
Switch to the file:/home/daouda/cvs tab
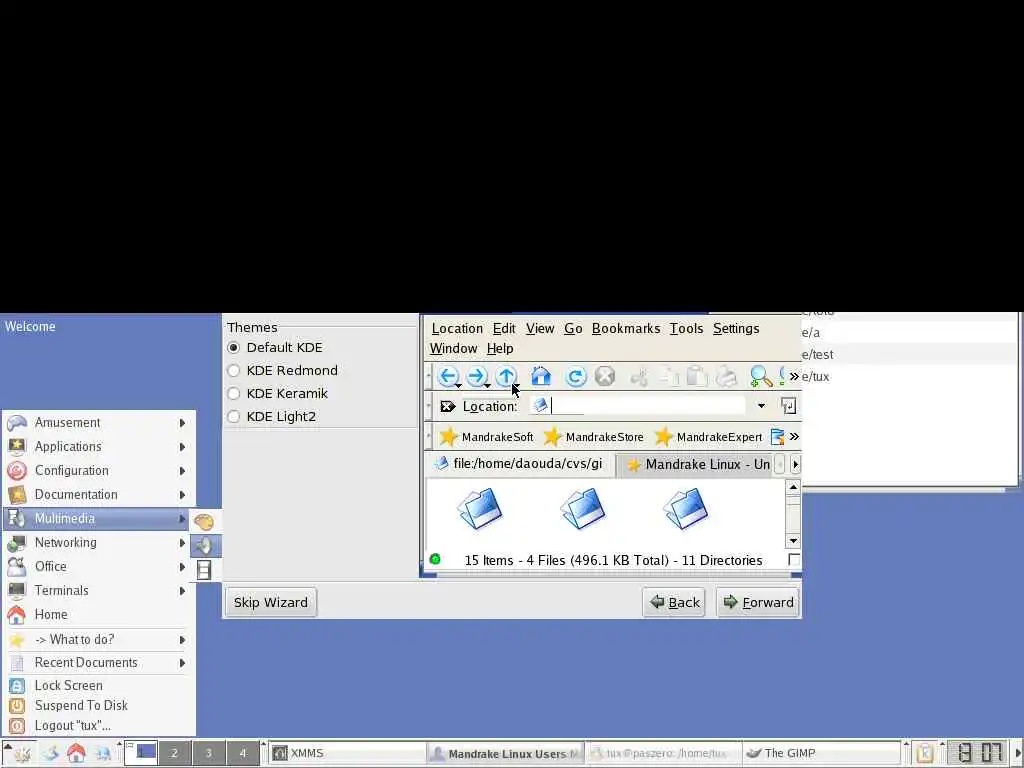pos(520,464)
